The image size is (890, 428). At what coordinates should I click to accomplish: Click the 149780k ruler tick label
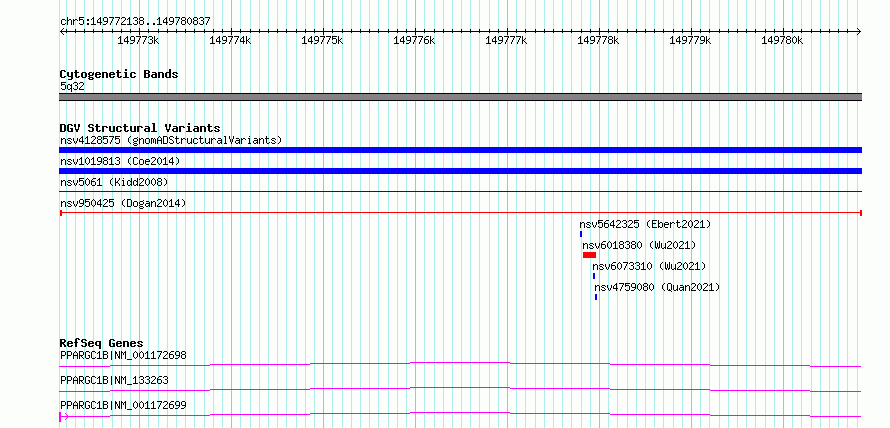click(782, 41)
